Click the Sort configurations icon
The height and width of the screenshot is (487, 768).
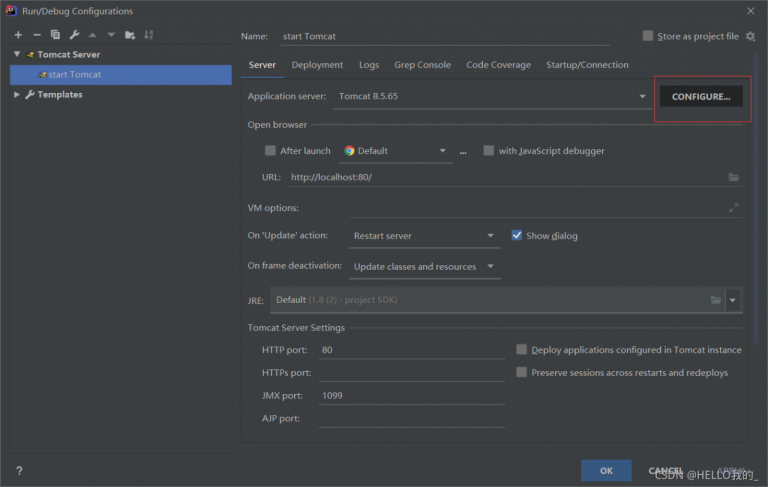(149, 35)
